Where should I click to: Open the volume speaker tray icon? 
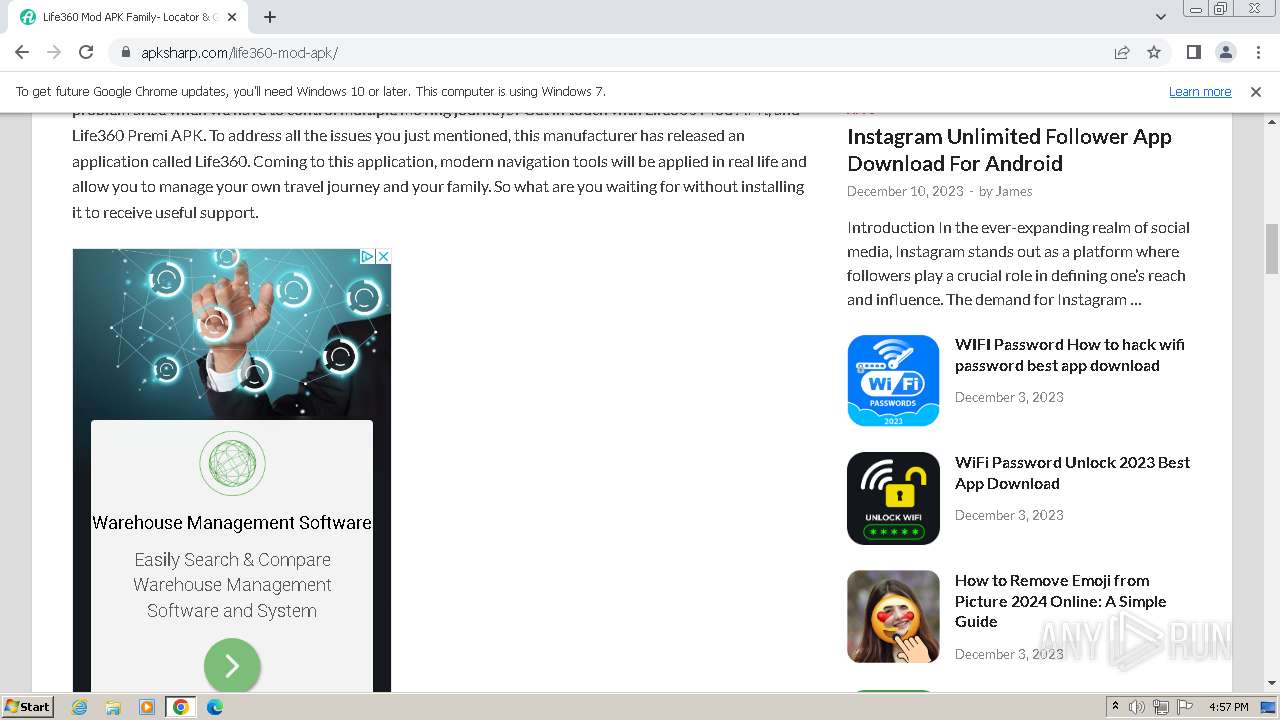coord(1137,707)
